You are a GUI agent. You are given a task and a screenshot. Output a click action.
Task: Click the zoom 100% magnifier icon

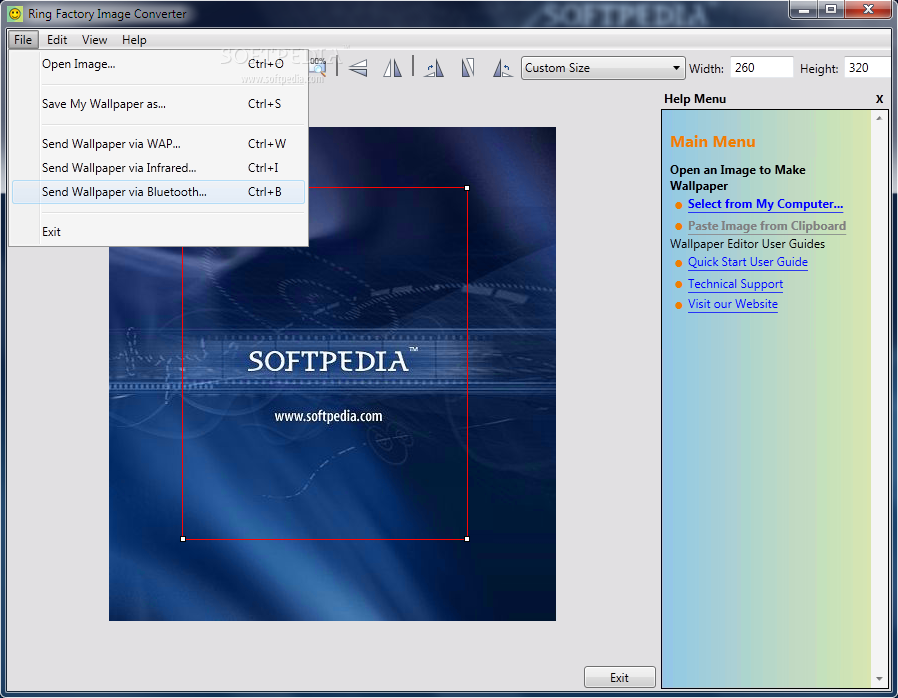pyautogui.click(x=318, y=68)
